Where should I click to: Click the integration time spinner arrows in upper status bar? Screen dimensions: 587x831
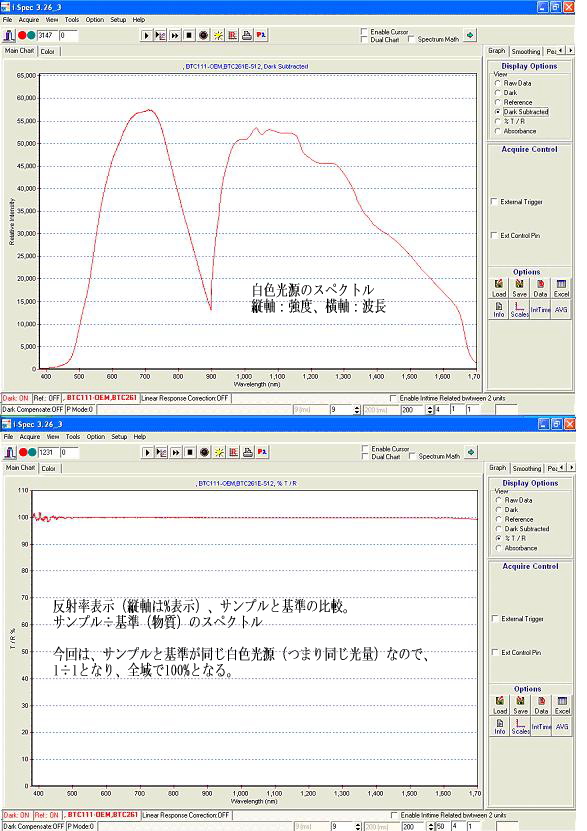(356, 410)
